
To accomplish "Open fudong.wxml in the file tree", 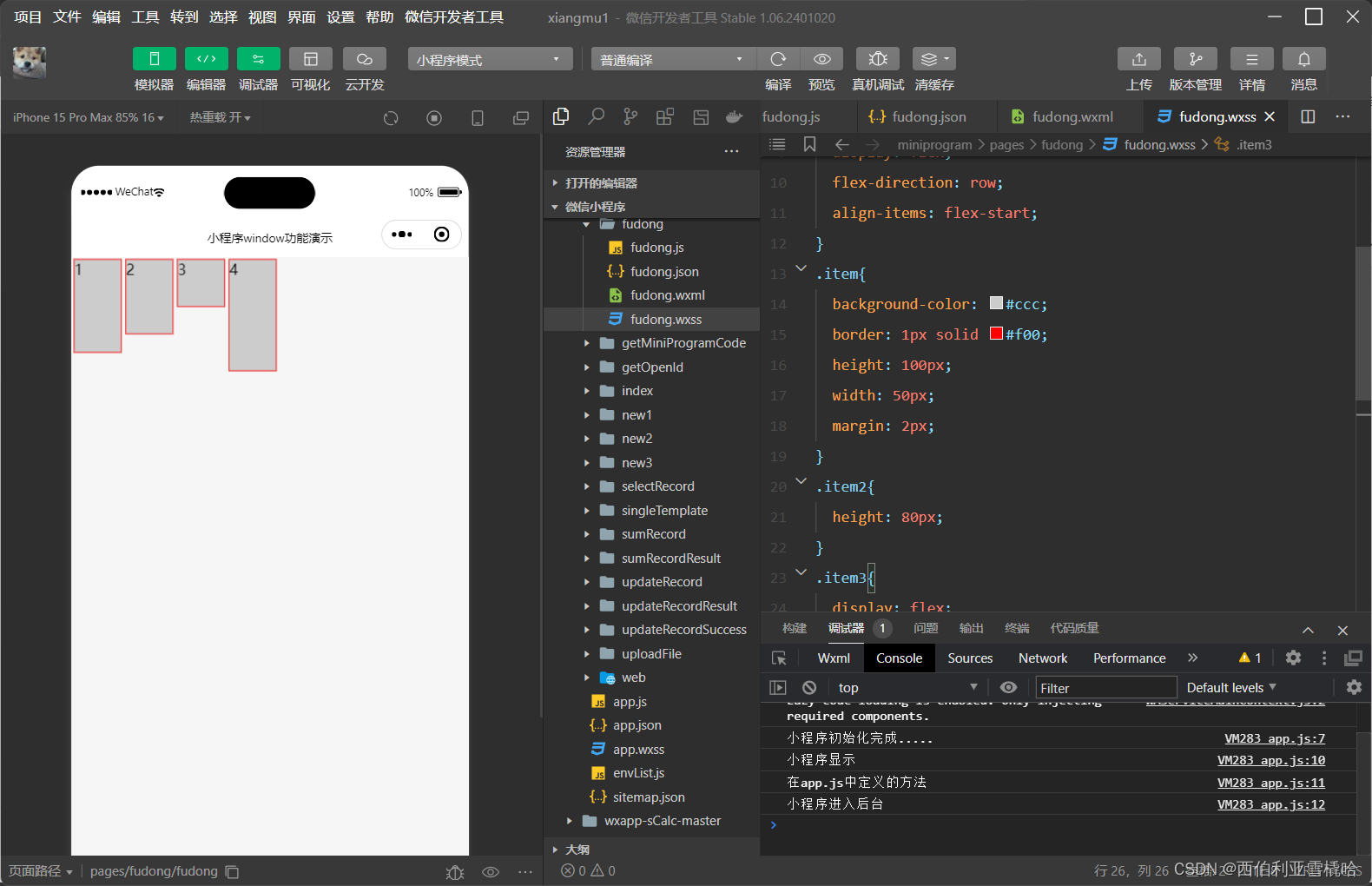I will point(667,295).
